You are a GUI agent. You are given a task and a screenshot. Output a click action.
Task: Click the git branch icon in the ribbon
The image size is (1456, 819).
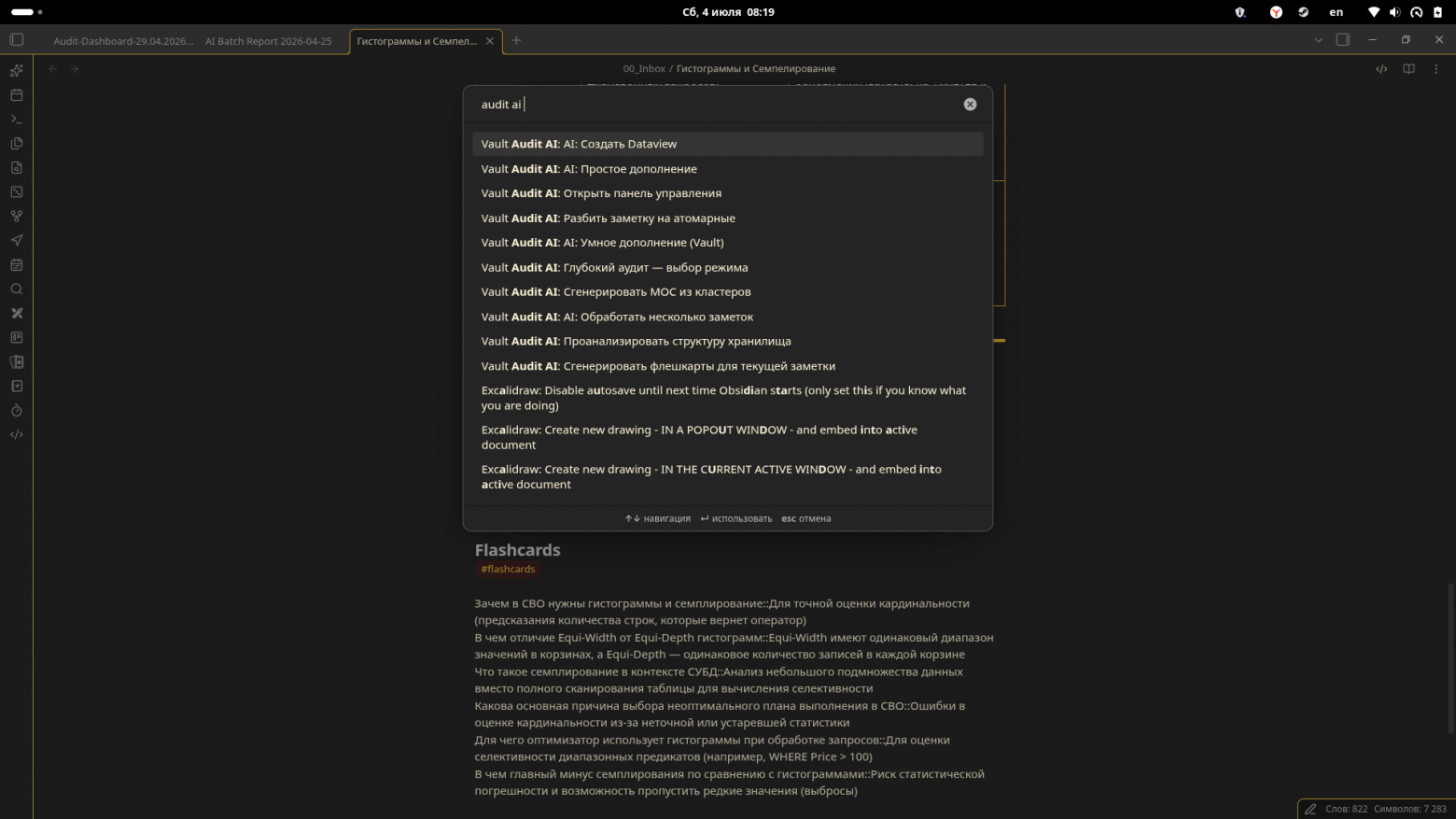[x=16, y=216]
